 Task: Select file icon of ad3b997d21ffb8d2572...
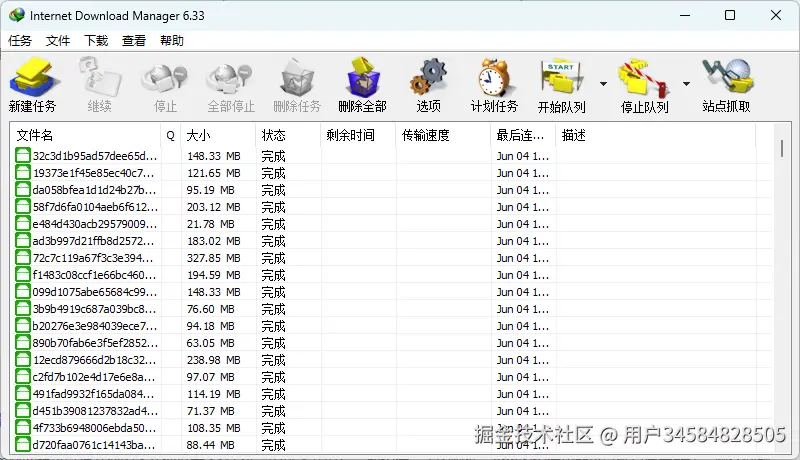click(22, 241)
